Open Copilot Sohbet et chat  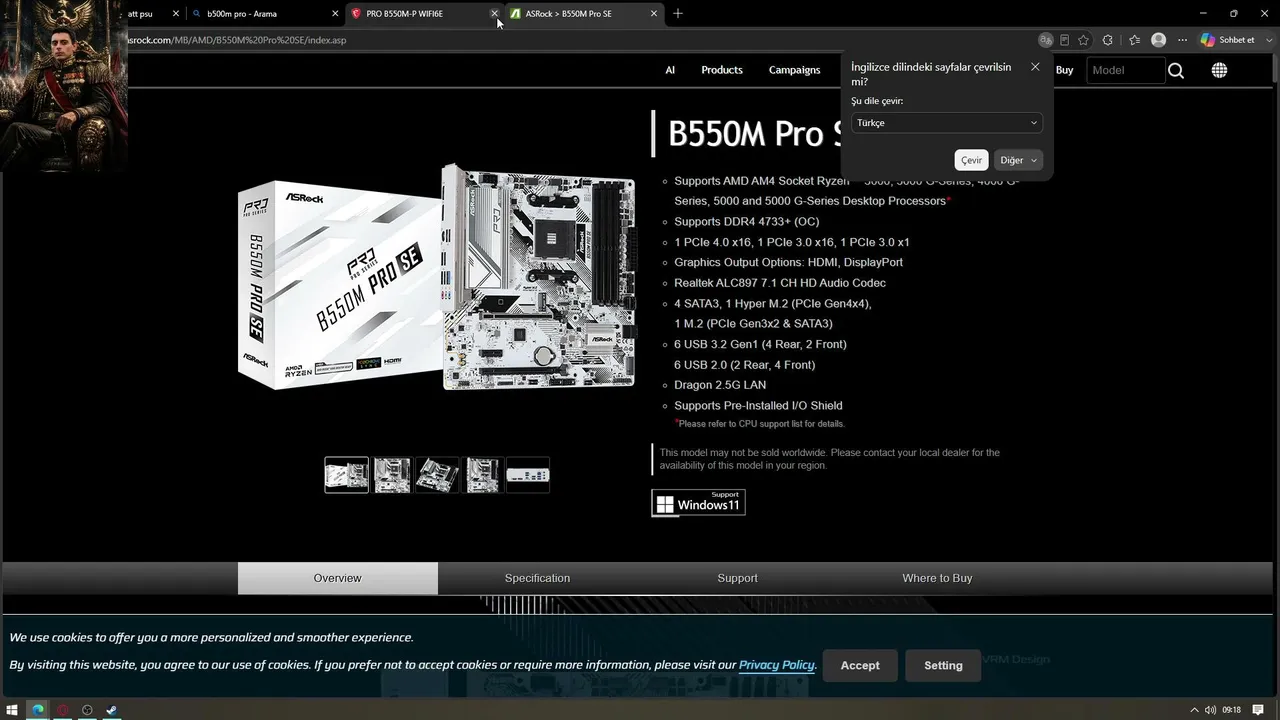pos(1228,40)
